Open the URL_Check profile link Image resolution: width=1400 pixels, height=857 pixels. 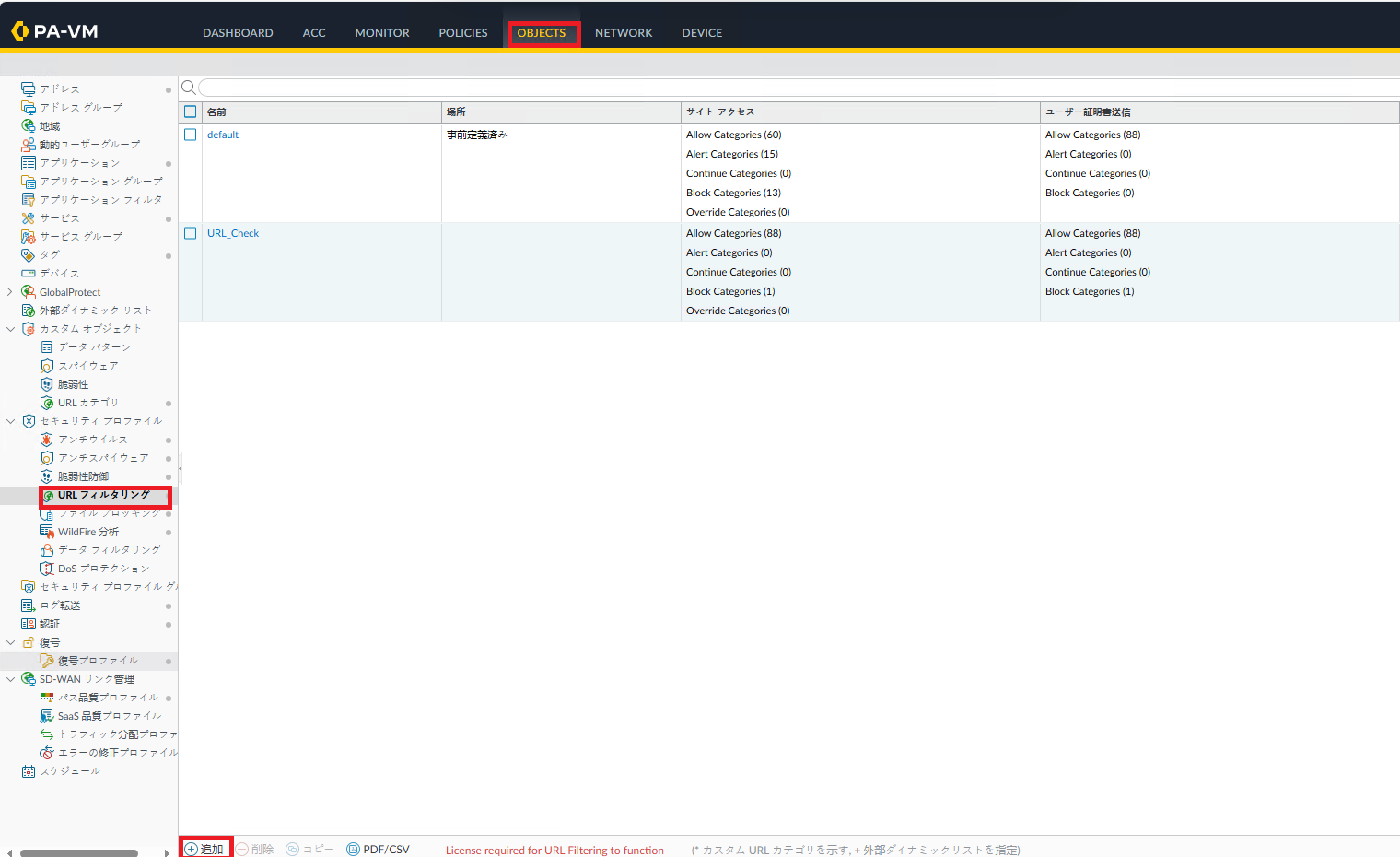(x=233, y=233)
